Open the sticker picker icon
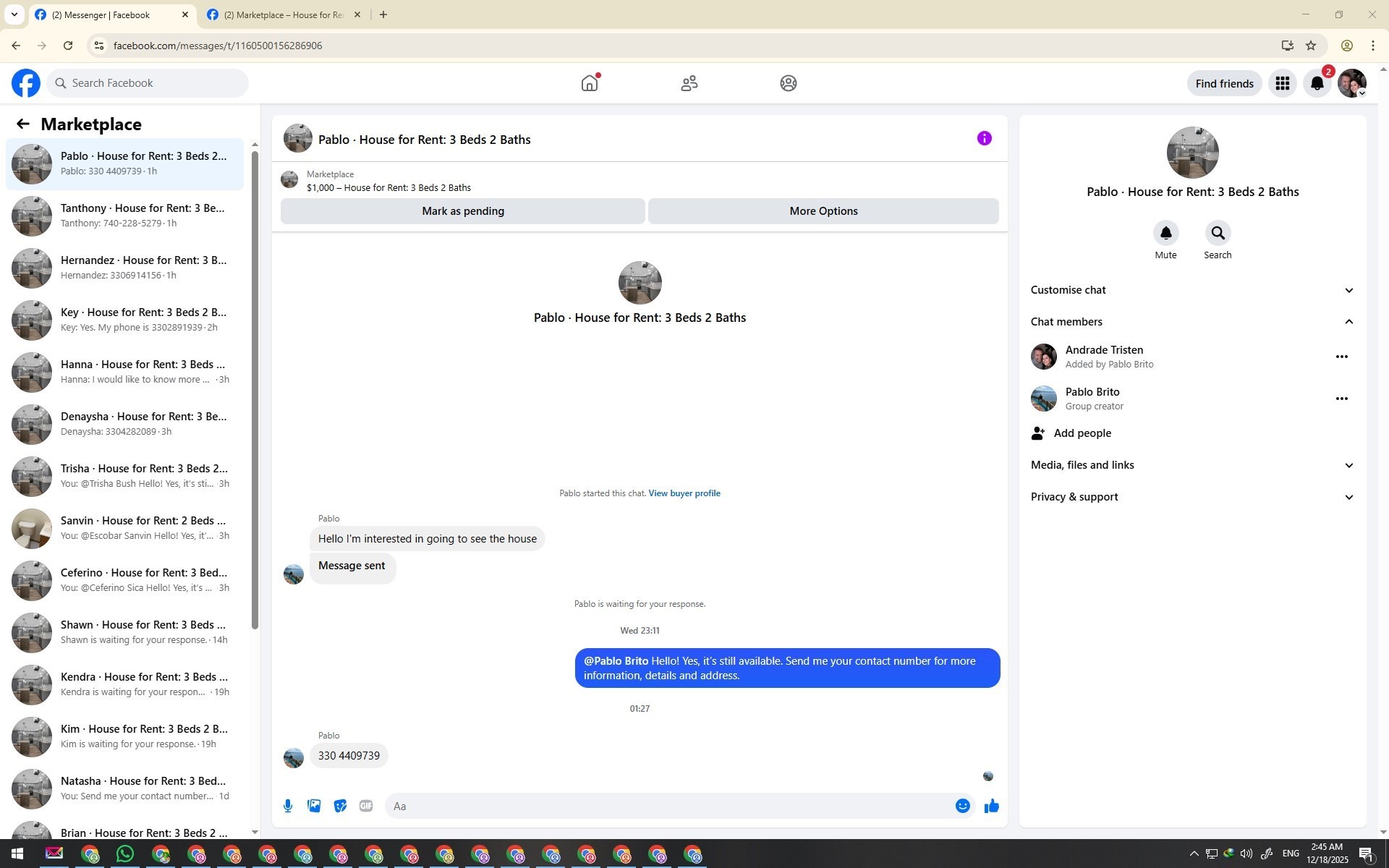 (x=340, y=806)
